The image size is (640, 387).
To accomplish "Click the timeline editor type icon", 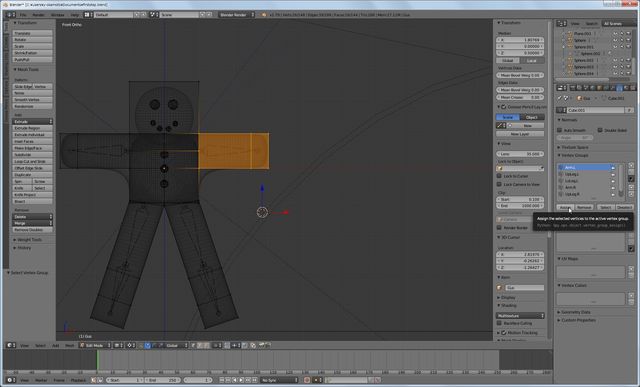I will [11, 380].
